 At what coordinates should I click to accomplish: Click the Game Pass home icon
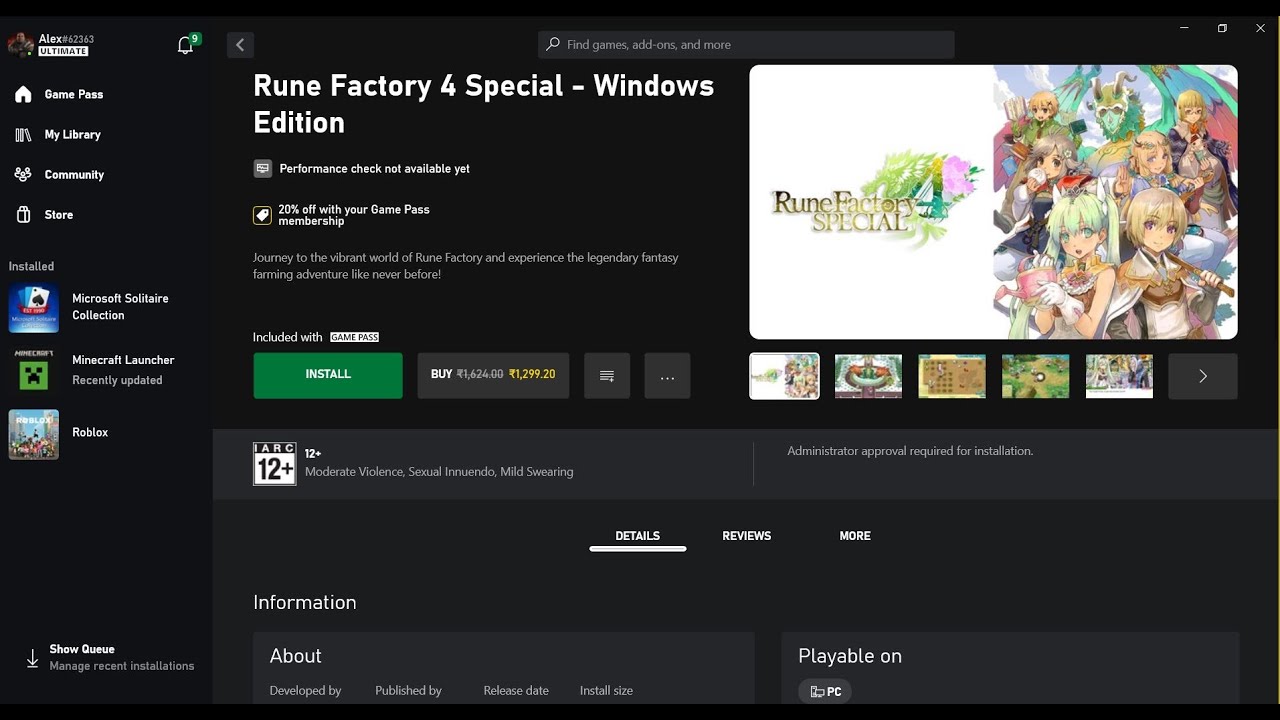coord(23,94)
